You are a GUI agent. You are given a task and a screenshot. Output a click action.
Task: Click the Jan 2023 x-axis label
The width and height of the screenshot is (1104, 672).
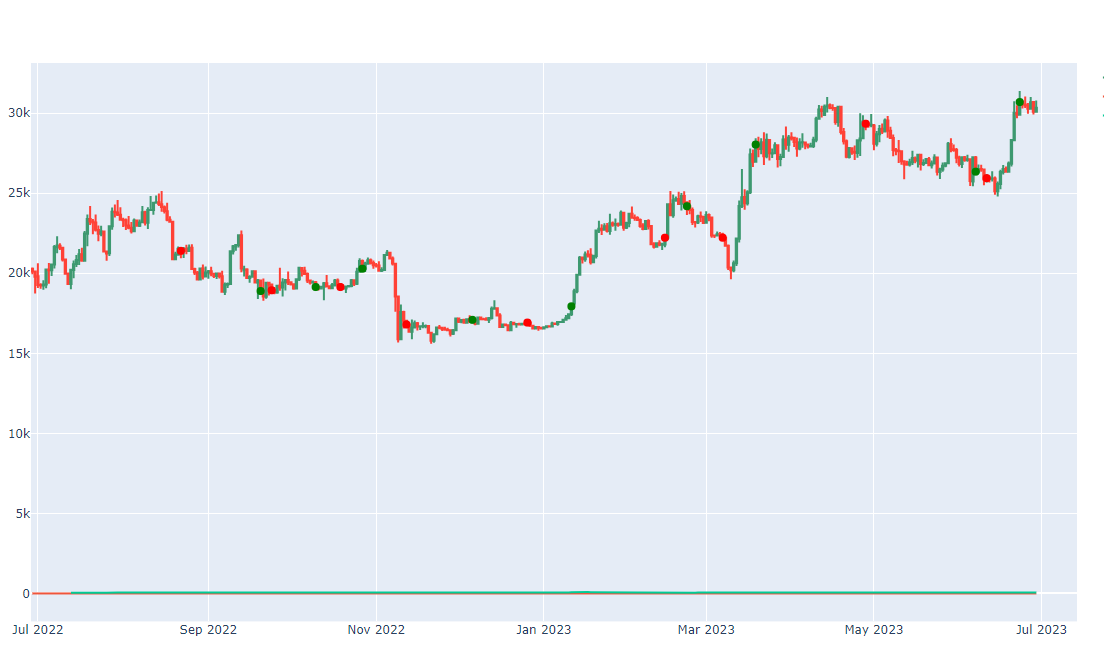click(x=543, y=630)
